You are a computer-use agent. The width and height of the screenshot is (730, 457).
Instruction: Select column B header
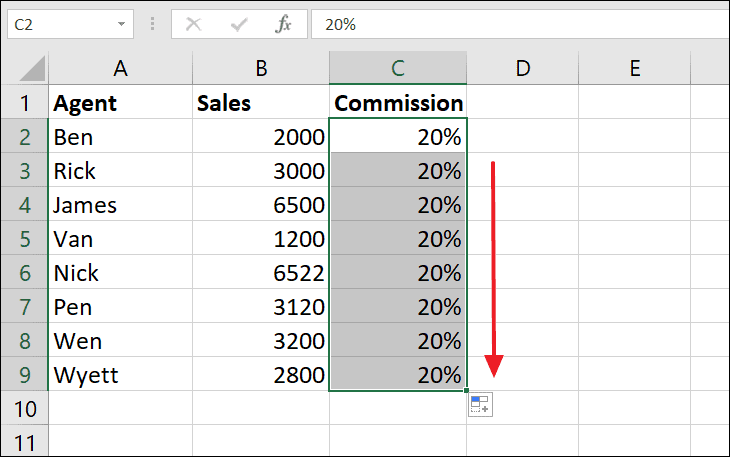260,68
